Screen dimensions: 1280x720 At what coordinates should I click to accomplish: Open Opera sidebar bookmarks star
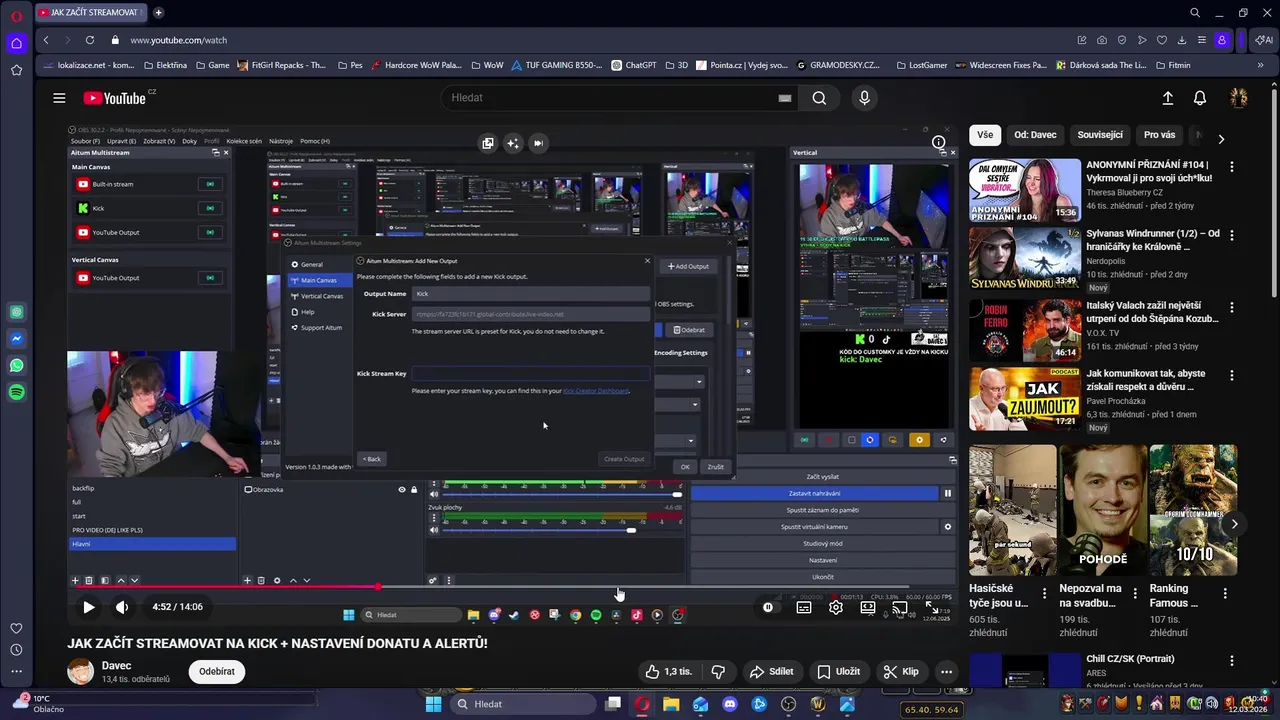pos(16,70)
